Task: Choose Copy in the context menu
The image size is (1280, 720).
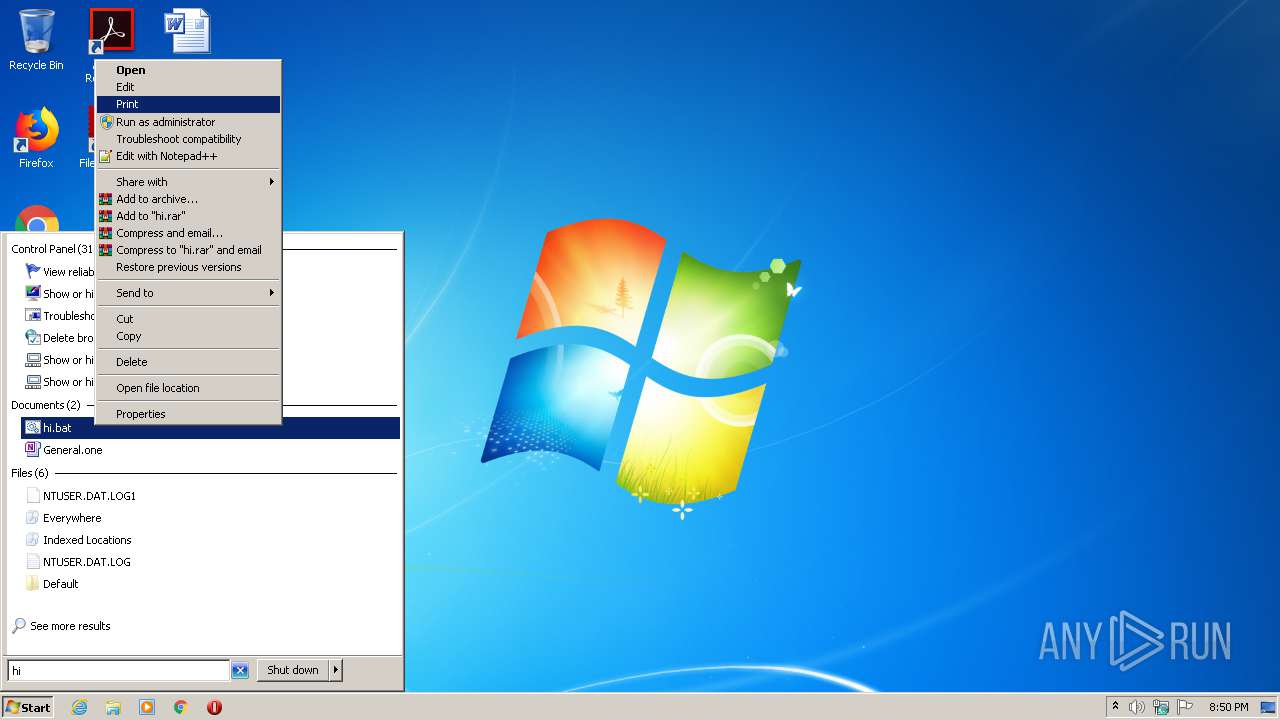Action: pyautogui.click(x=188, y=336)
